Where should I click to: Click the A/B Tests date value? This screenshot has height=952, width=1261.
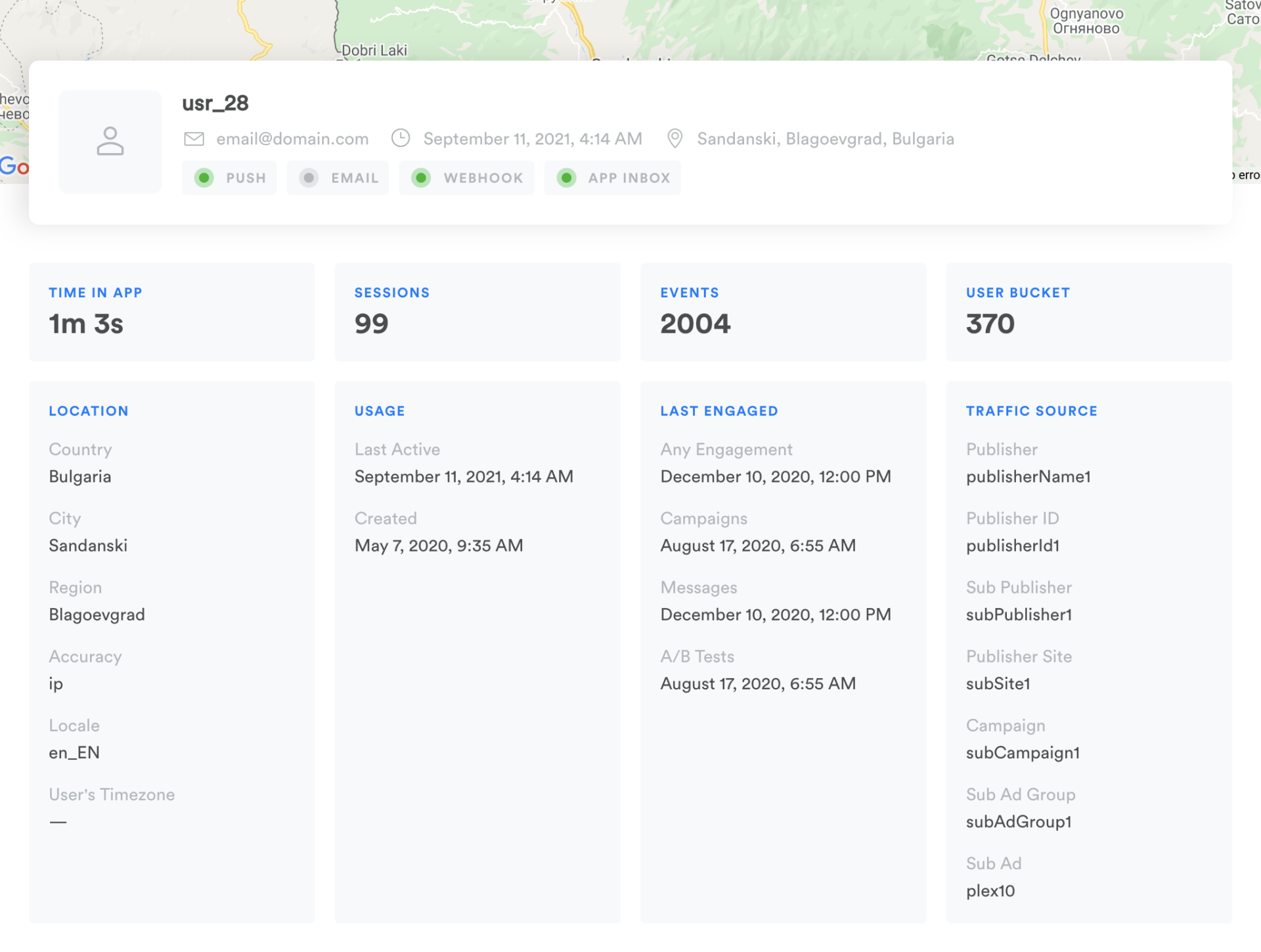[758, 683]
